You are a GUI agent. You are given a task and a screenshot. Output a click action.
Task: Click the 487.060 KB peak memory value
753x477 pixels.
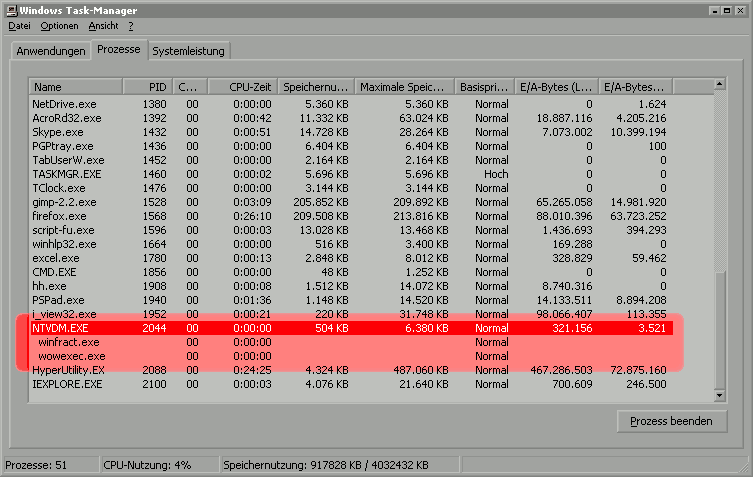coord(421,370)
